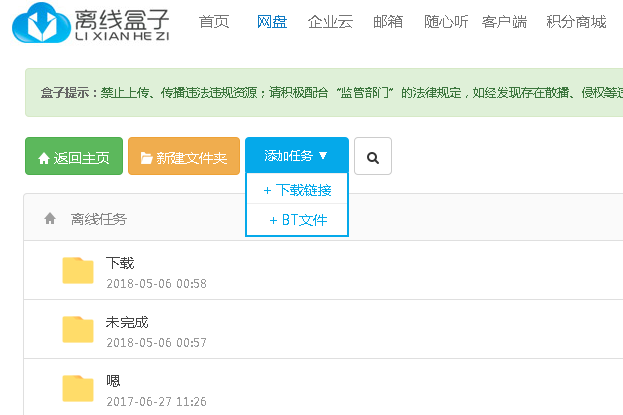Click the home icon in breadcrumb bar
Screen dimensions: 623x415
point(50,219)
